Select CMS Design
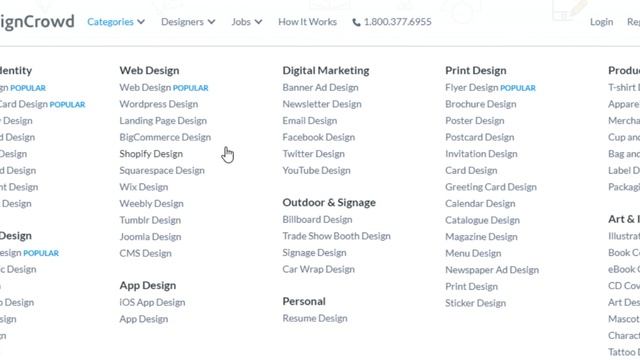The height and width of the screenshot is (360, 640). tap(145, 253)
